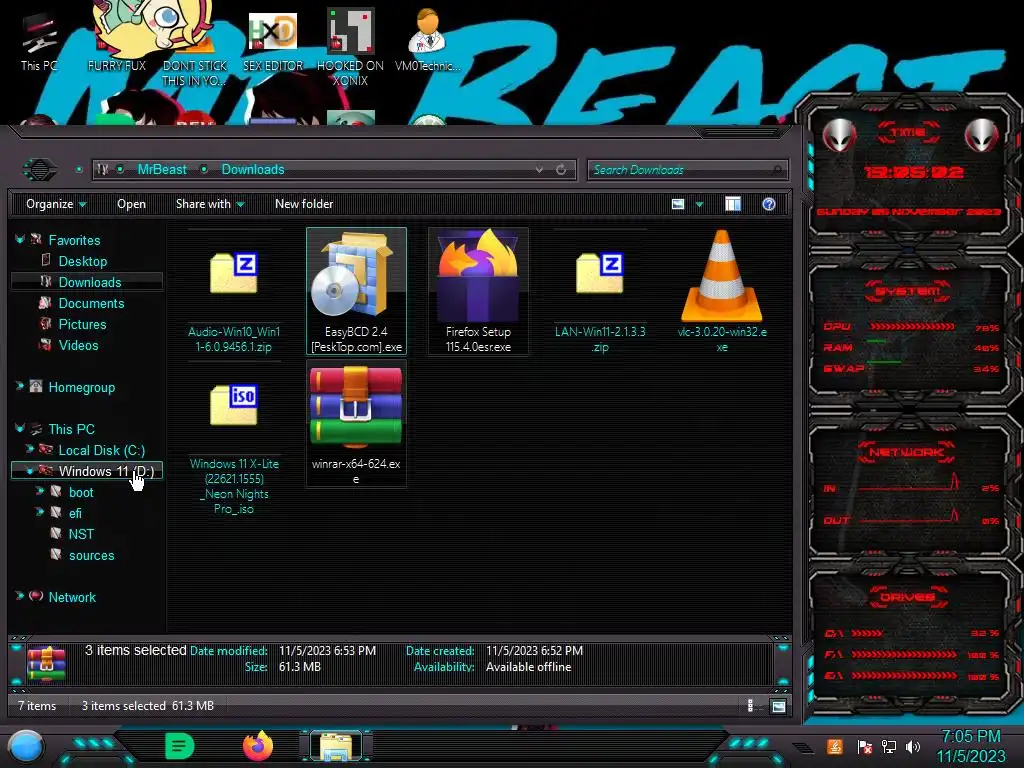Expand the Network tree node
Screen dimensions: 1024x768
(20, 596)
